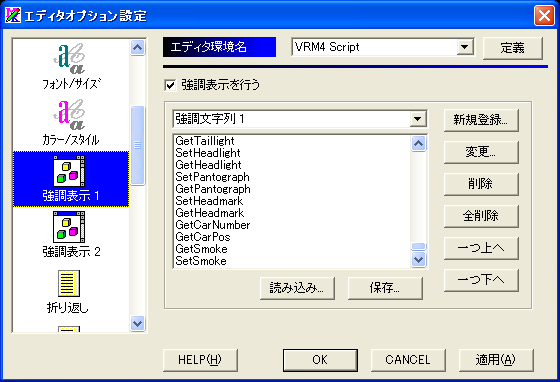
Task: Click the keyword list scrollbar thumb
Action: point(418,246)
